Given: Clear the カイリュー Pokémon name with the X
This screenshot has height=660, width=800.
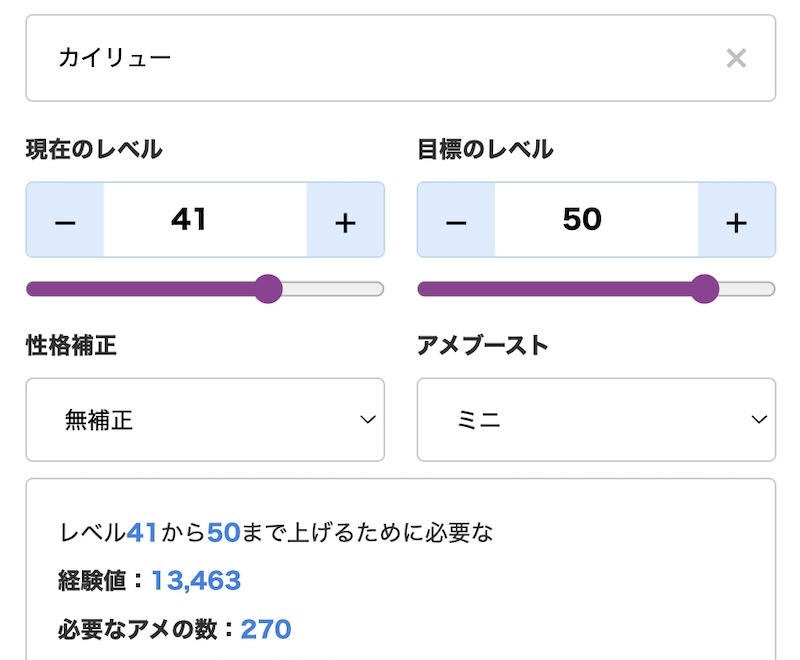Looking at the screenshot, I should coord(737,58).
